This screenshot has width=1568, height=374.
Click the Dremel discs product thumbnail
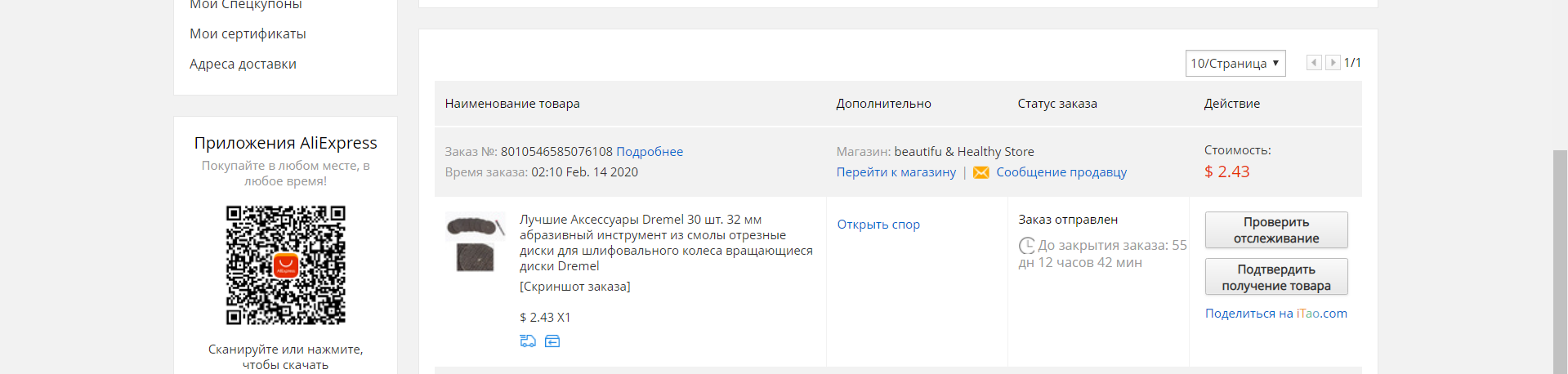point(476,243)
